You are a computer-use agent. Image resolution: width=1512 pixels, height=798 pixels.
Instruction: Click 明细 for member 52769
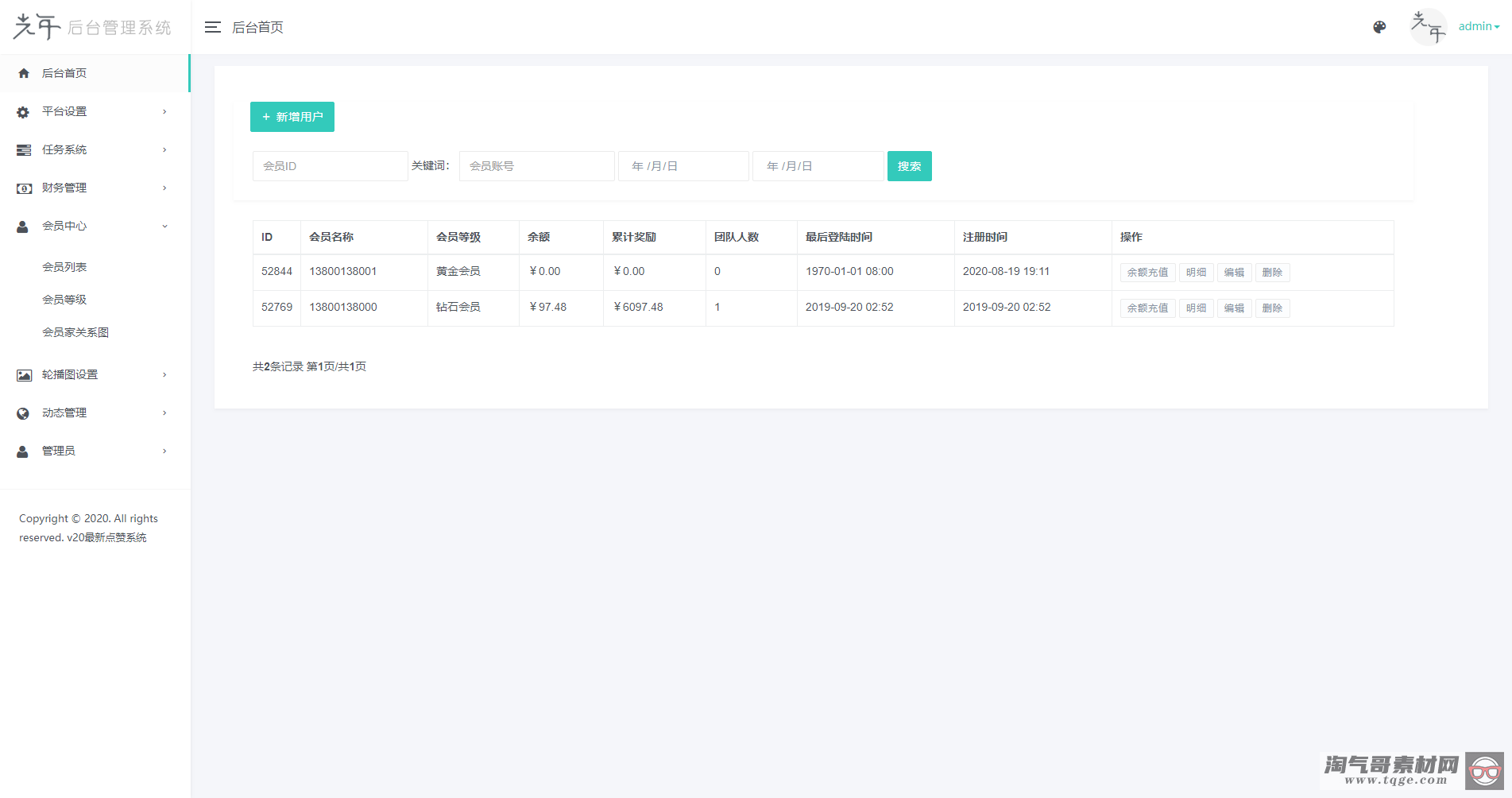(x=1196, y=308)
